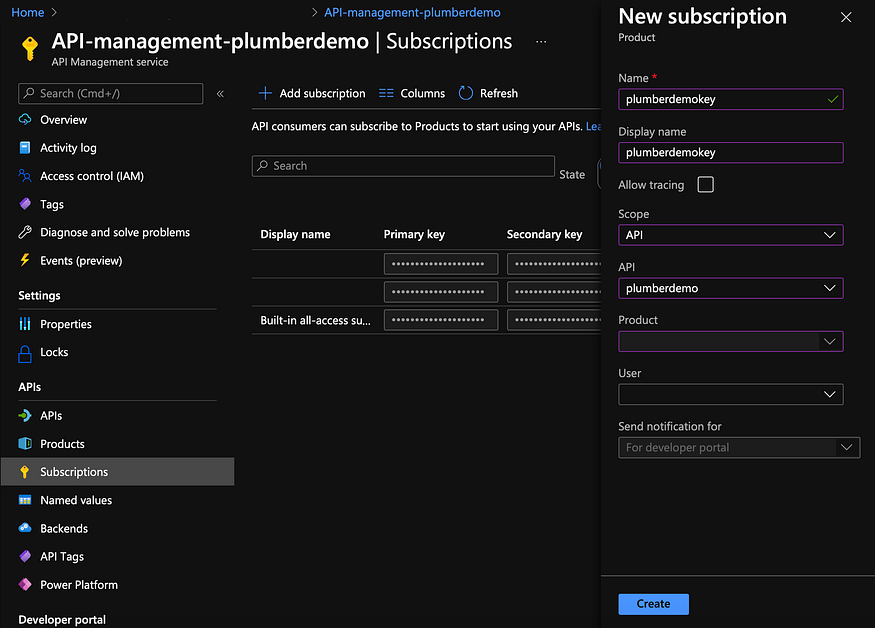Click the Display name column header
The width and height of the screenshot is (875, 628).
pos(295,234)
